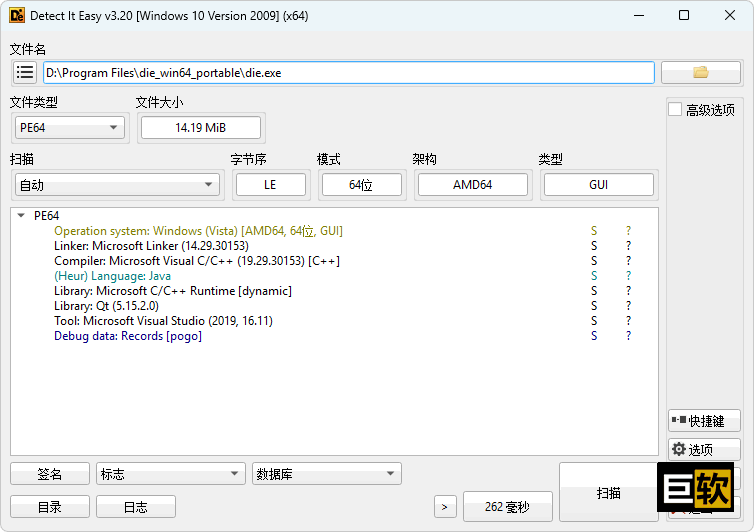Click S in the Language: Java row
The height and width of the screenshot is (532, 754).
(594, 276)
